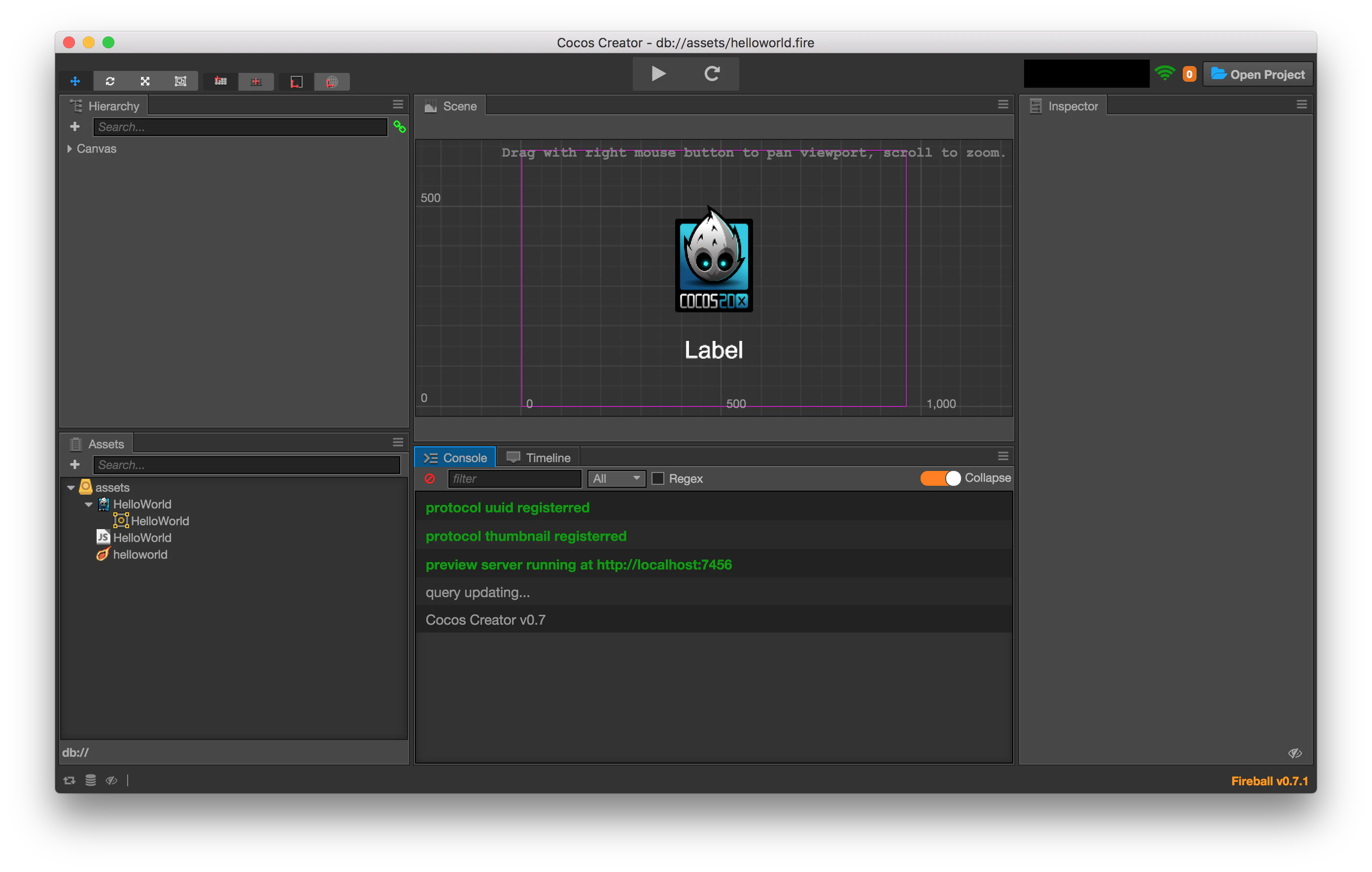Enable the Regex checkbox
This screenshot has height=872, width=1372.
(658, 478)
